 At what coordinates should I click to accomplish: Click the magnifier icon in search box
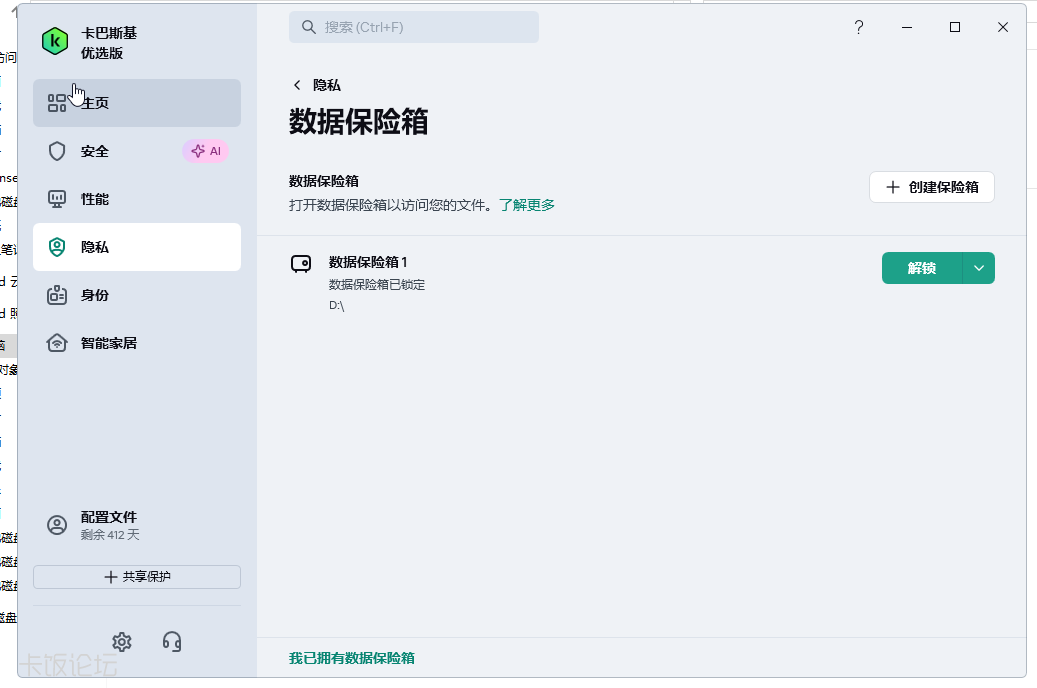pyautogui.click(x=309, y=27)
